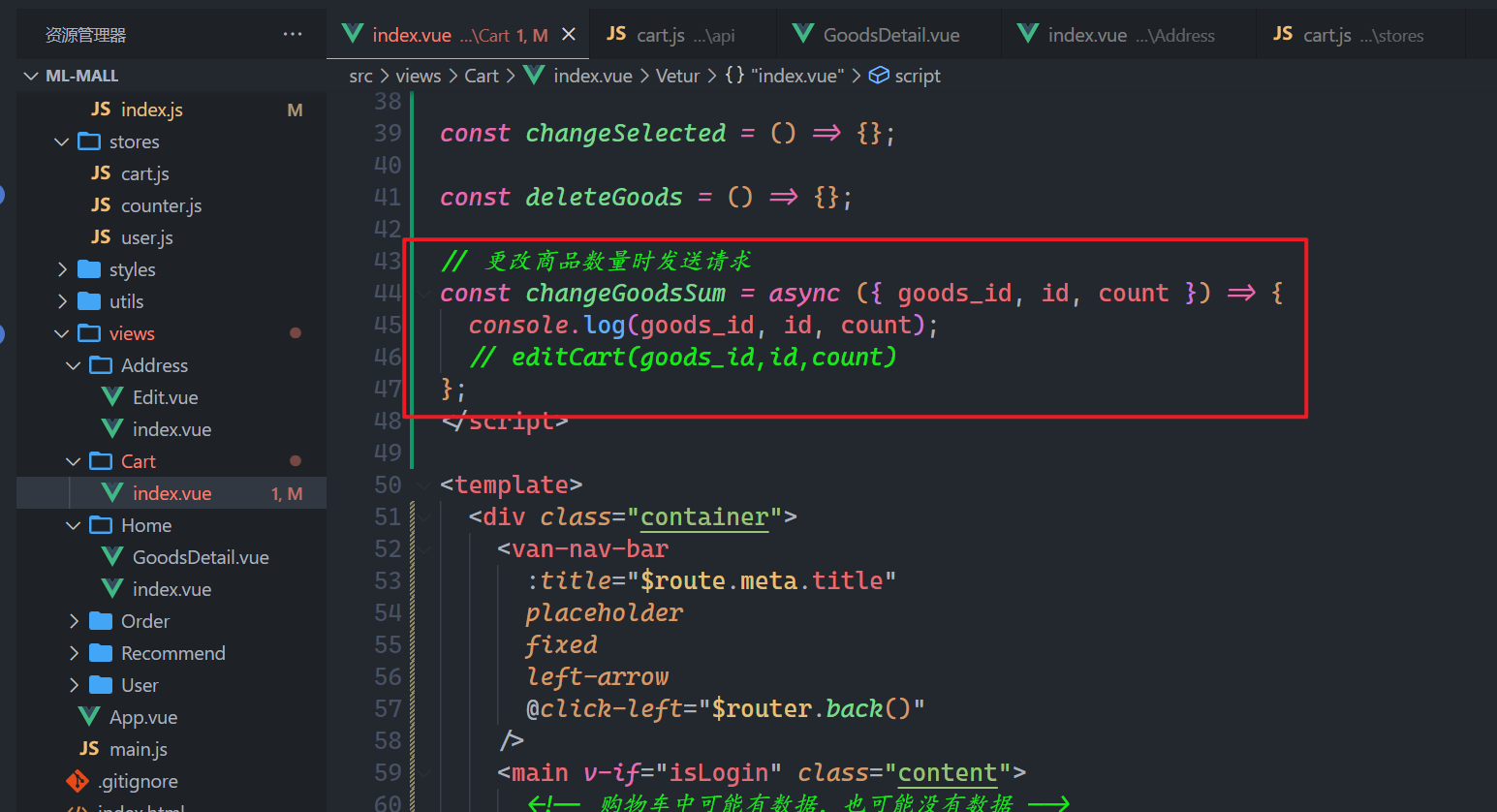Viewport: 1497px width, 812px height.
Task: Click Vue icon on GoodsDetail.vue tab
Action: [x=803, y=34]
